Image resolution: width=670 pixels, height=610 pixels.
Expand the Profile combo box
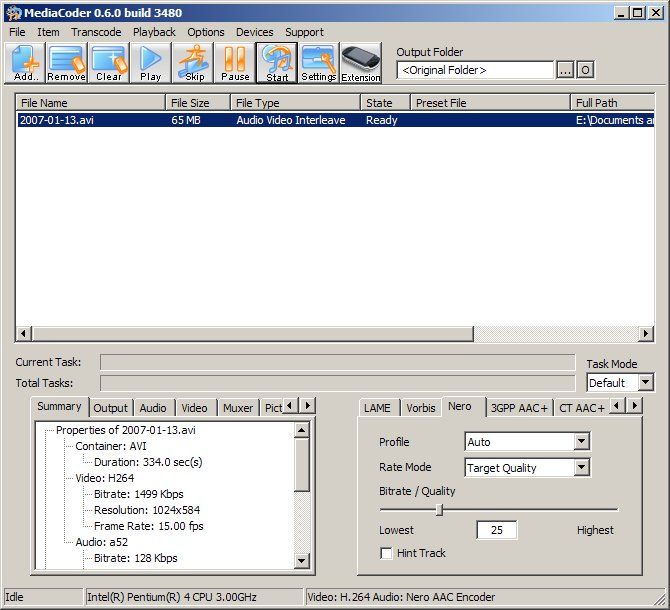(x=582, y=442)
